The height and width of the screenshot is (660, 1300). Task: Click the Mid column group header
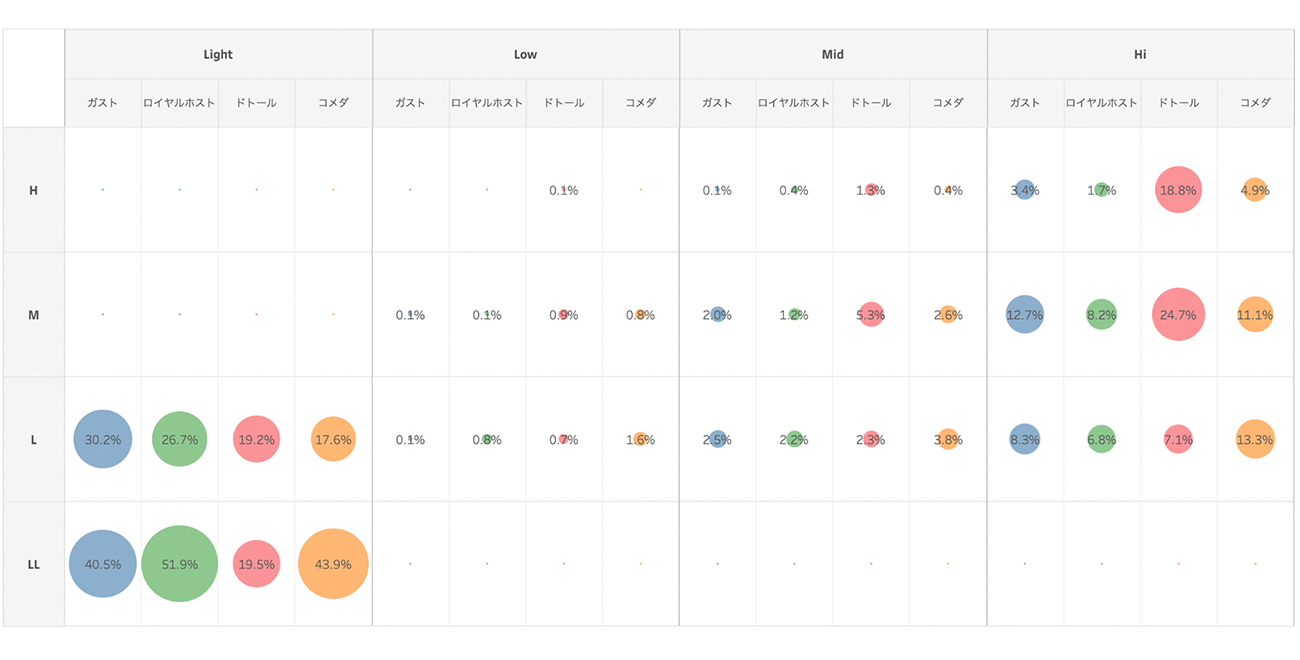tap(833, 55)
